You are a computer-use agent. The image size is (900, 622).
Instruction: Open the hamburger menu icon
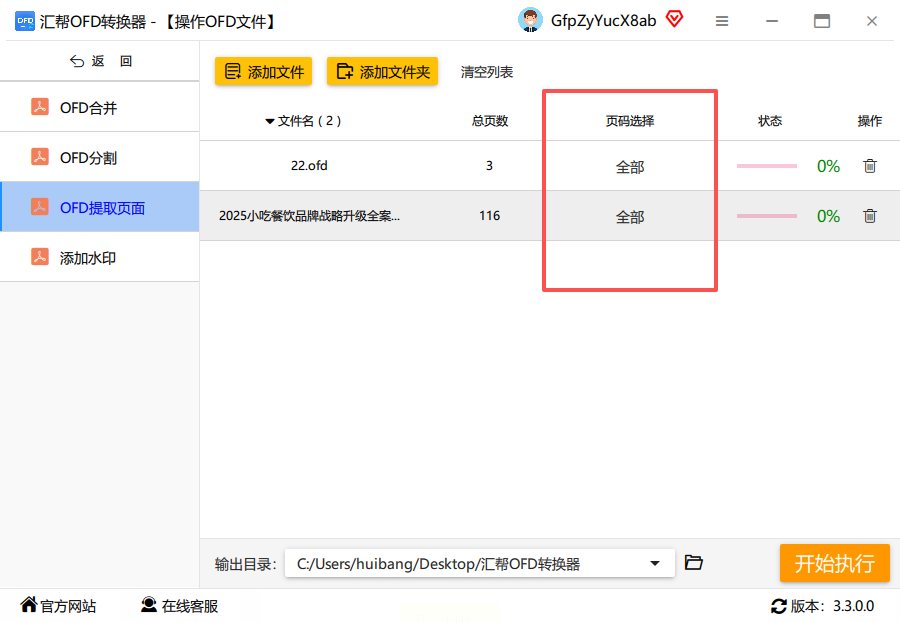(722, 21)
